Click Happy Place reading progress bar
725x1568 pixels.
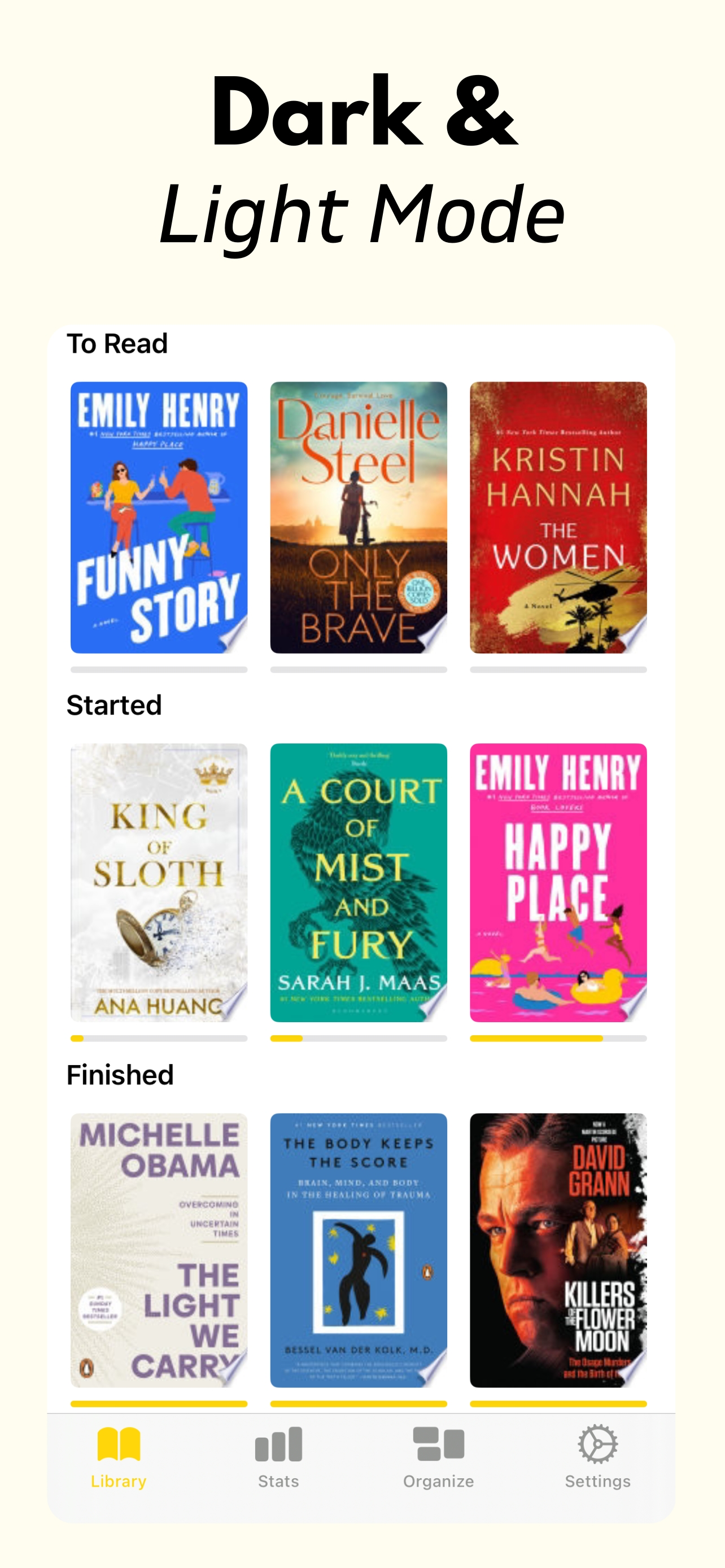[x=558, y=1039]
